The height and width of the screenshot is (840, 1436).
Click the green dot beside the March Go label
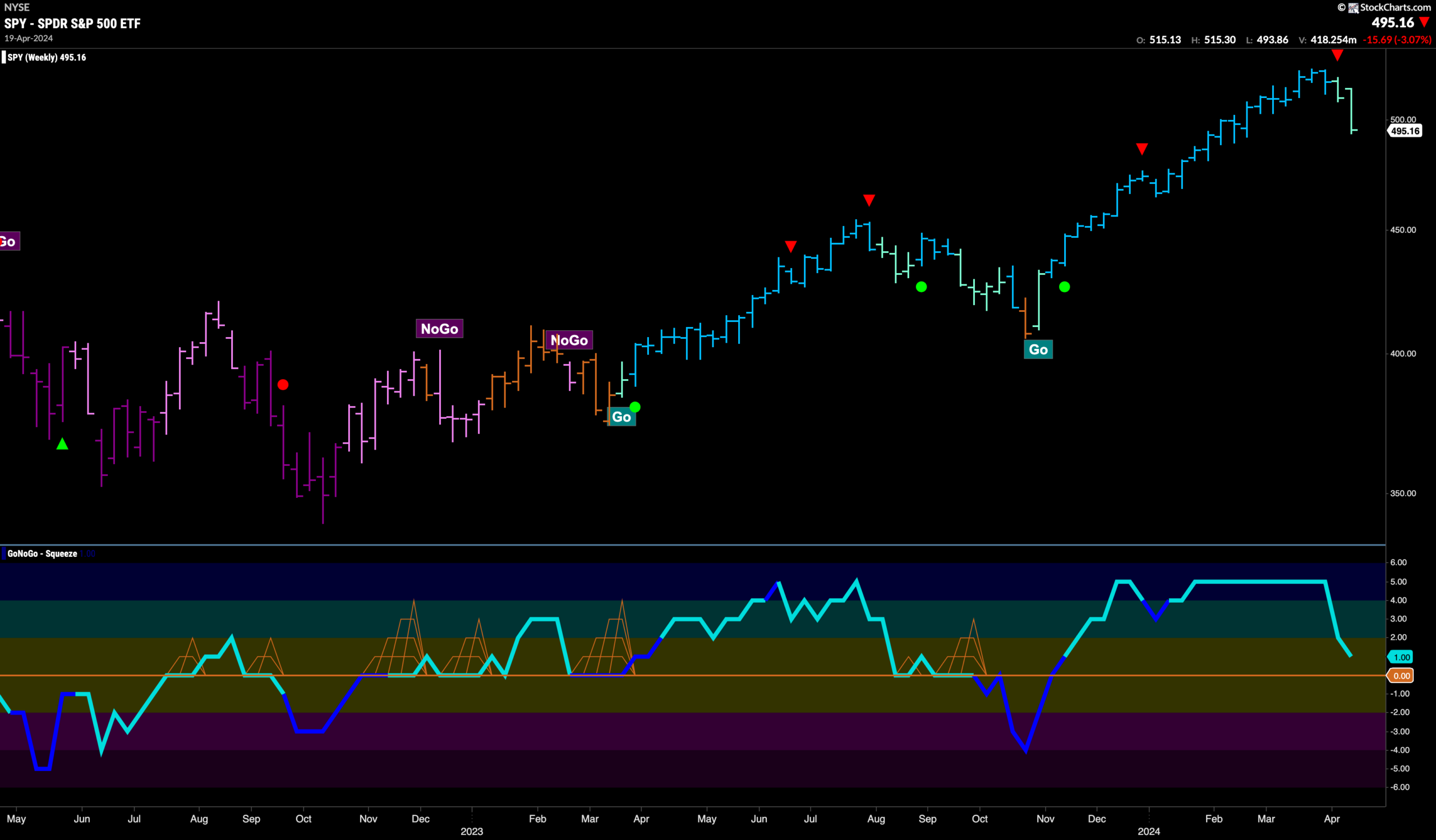tap(635, 407)
